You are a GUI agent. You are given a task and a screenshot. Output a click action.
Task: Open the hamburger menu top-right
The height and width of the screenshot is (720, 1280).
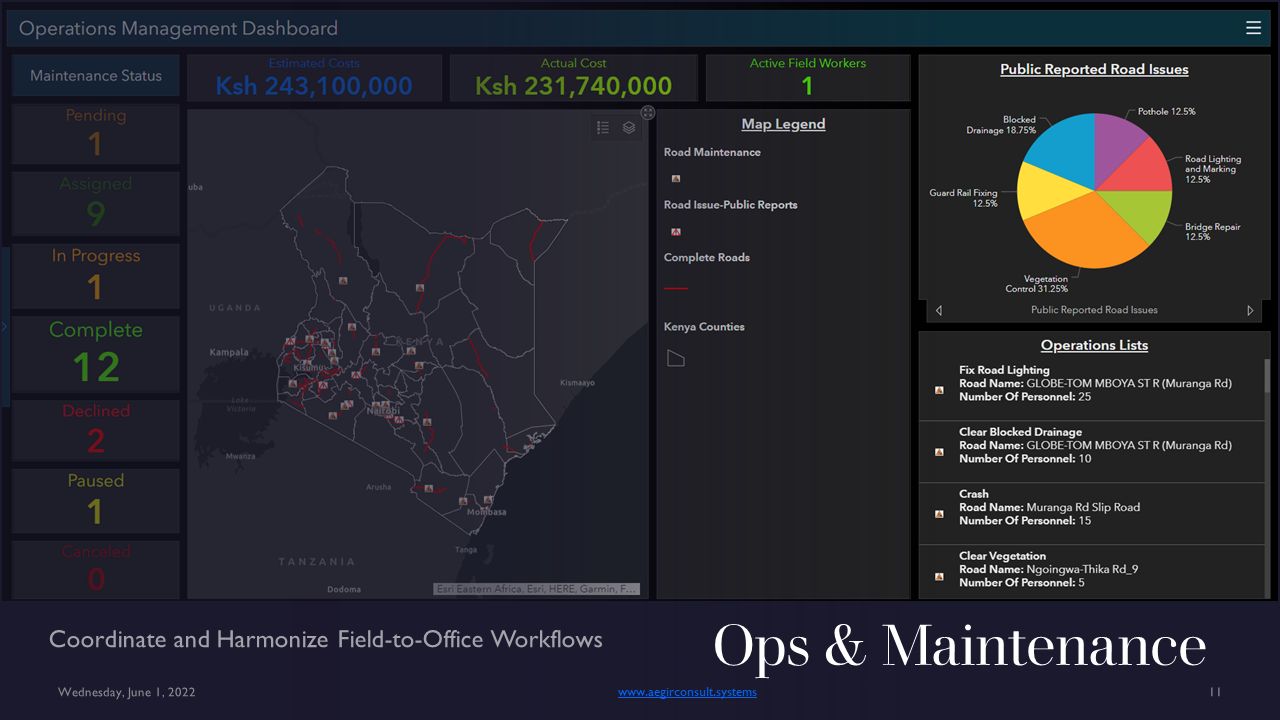(x=1253, y=28)
